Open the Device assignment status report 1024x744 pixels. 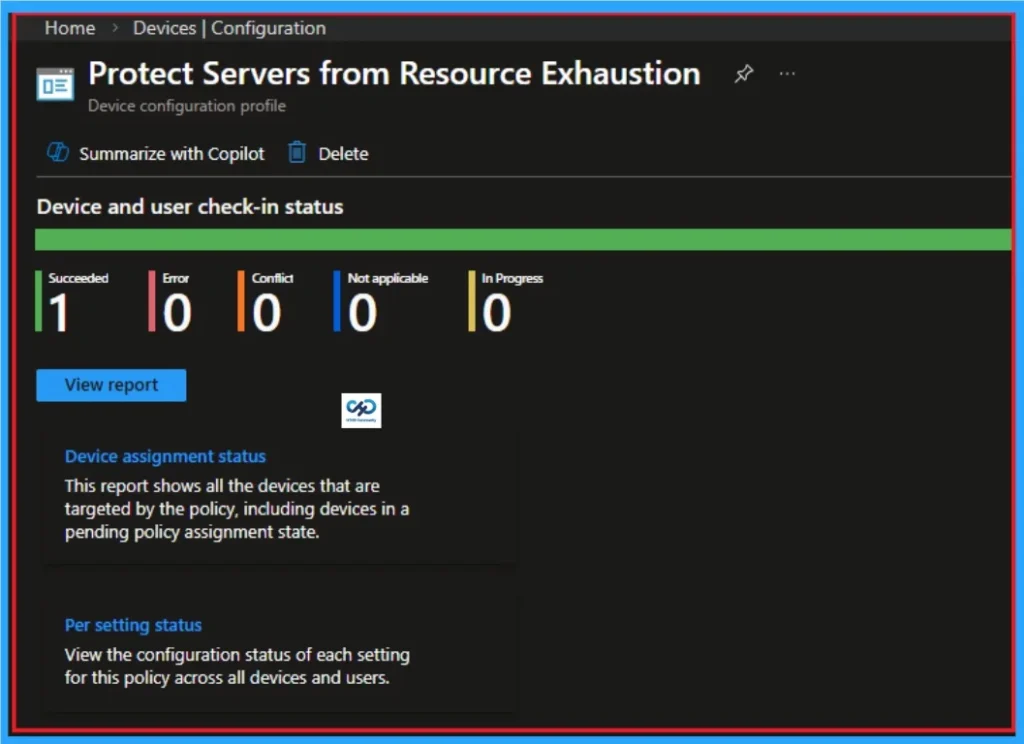click(x=165, y=456)
